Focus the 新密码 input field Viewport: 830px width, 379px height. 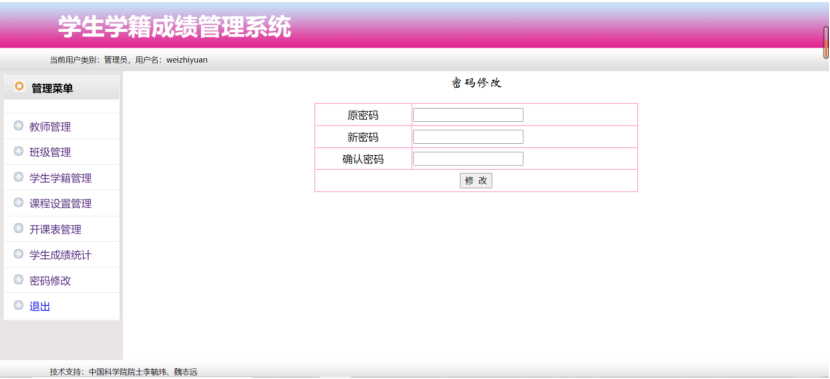(468, 137)
